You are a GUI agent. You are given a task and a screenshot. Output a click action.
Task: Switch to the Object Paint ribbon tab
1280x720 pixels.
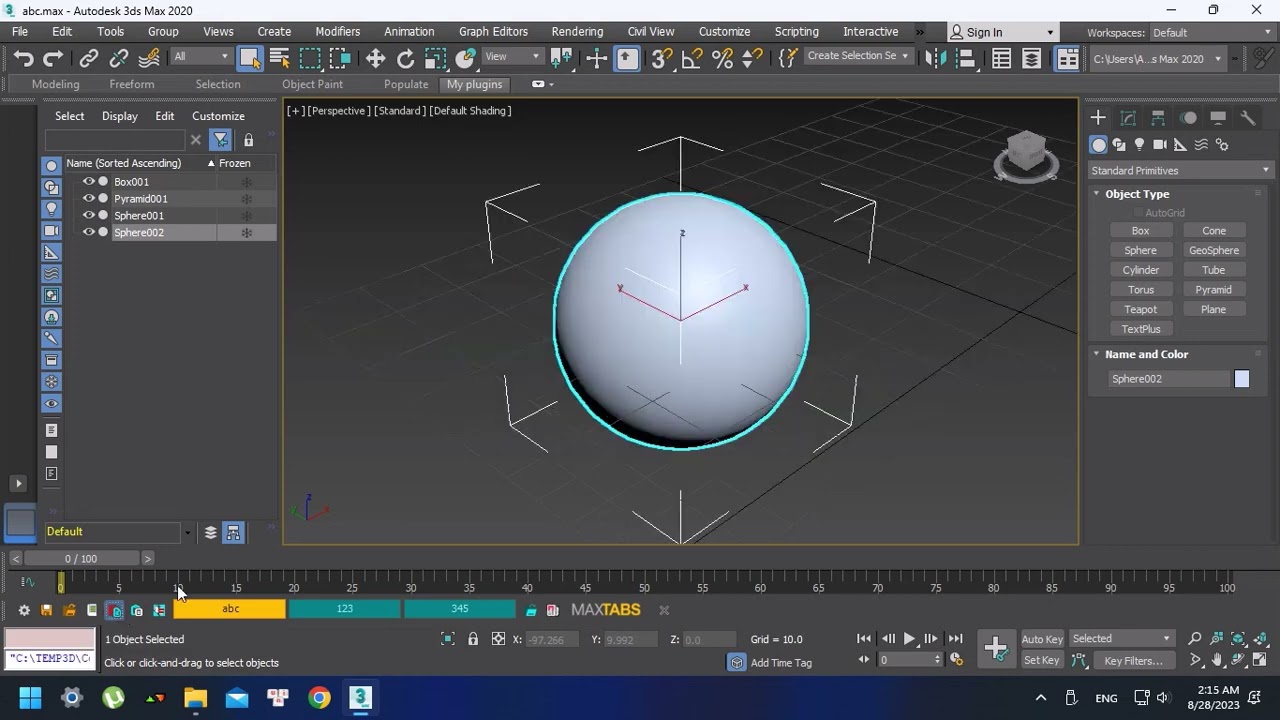pos(312,85)
